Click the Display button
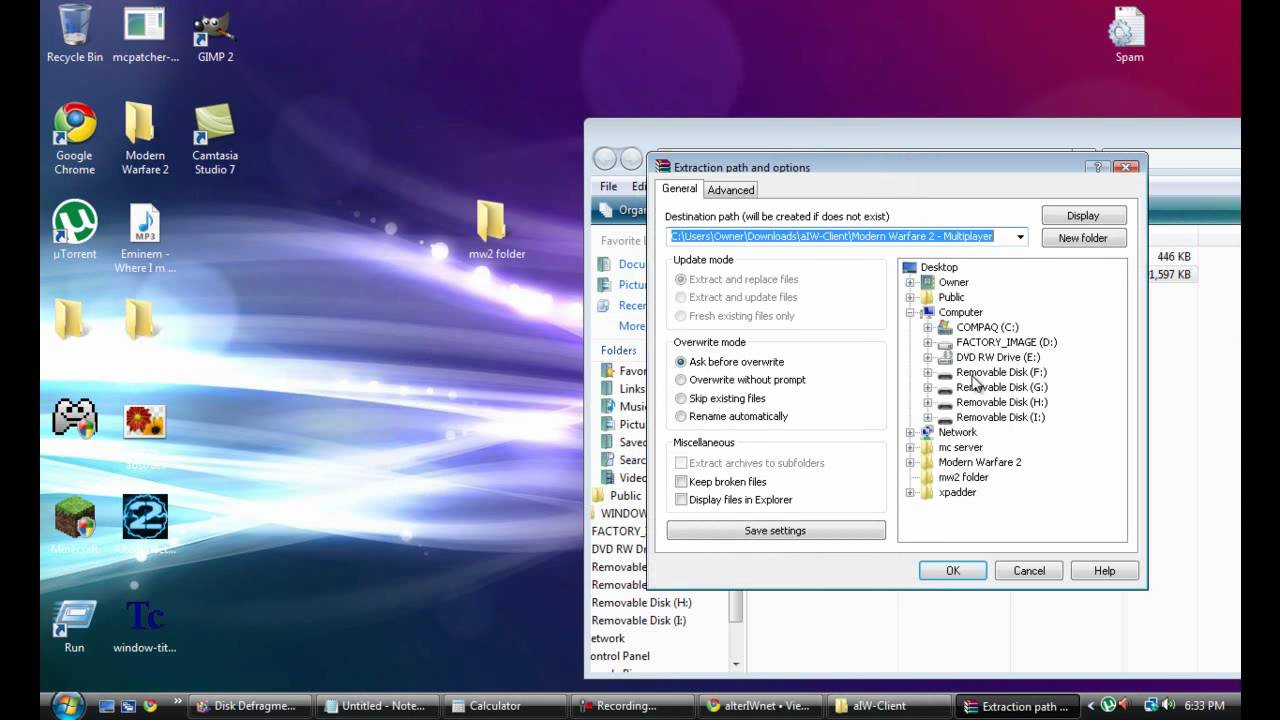1280x720 pixels. pyautogui.click(x=1083, y=215)
